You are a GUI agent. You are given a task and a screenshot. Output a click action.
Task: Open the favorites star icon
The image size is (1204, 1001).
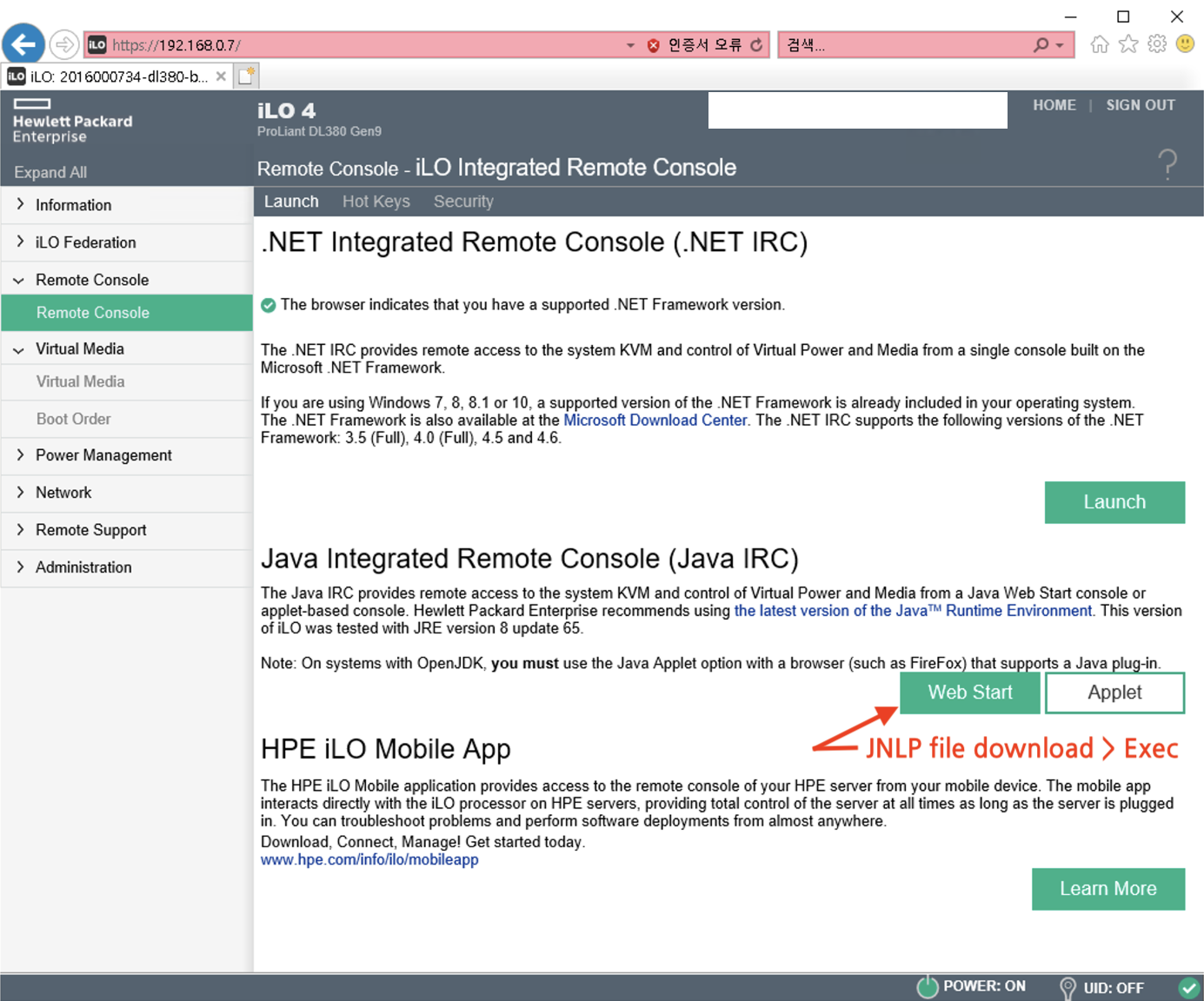1128,44
